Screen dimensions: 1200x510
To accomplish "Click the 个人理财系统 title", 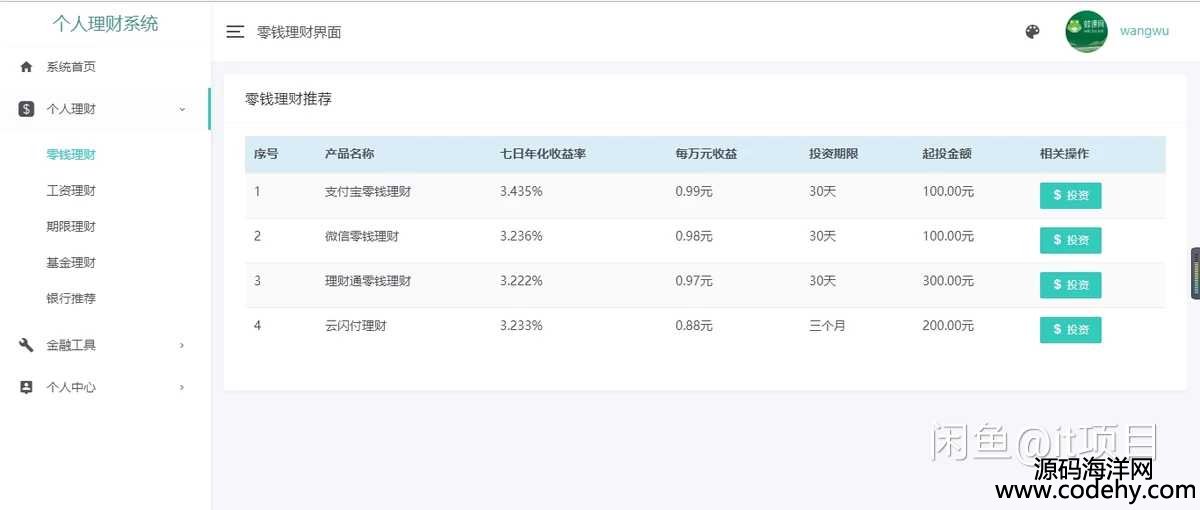I will pyautogui.click(x=105, y=23).
